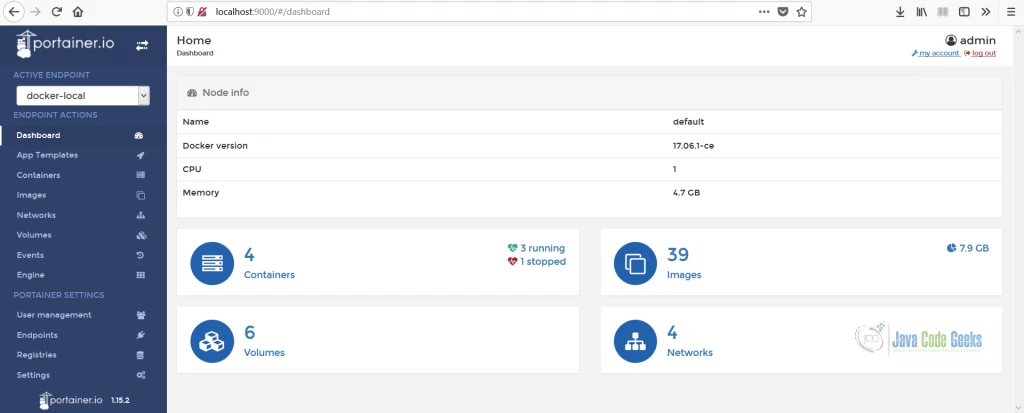Click the round Containers server icon
Image resolution: width=1024 pixels, height=413 pixels.
[212, 263]
